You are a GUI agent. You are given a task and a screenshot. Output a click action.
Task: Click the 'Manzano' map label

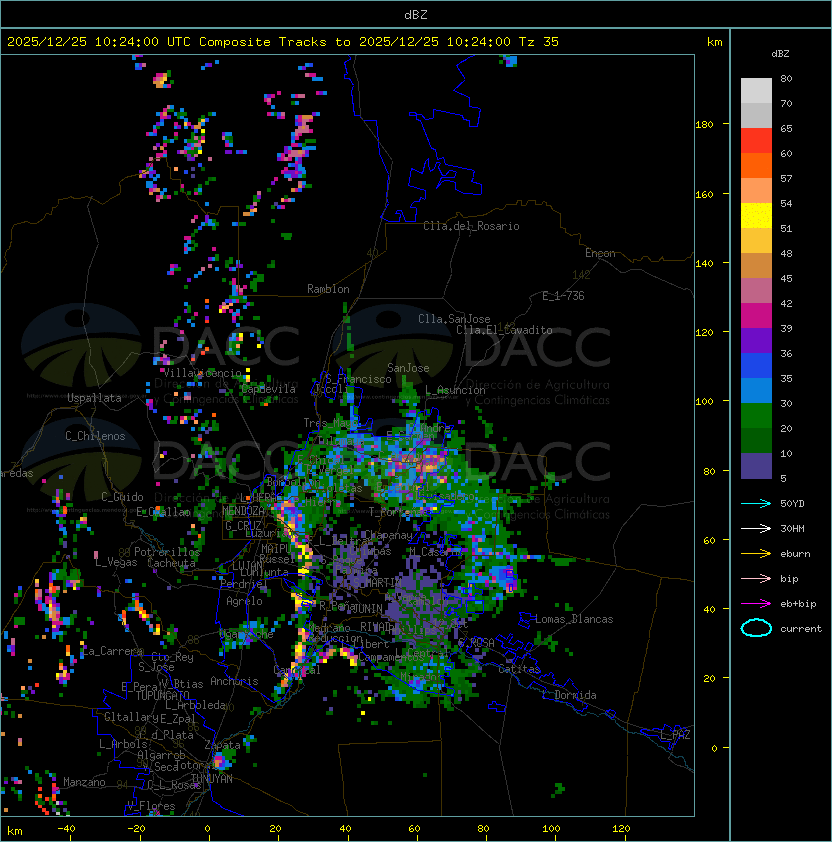pos(84,782)
